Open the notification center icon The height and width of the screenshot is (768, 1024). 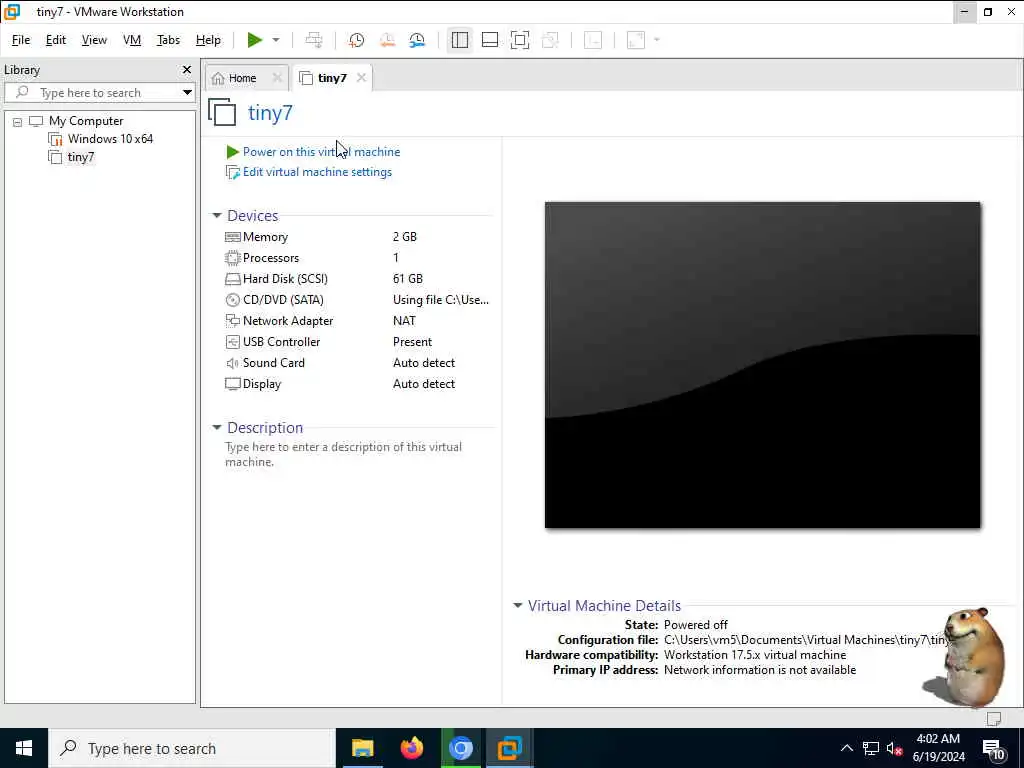pos(993,748)
